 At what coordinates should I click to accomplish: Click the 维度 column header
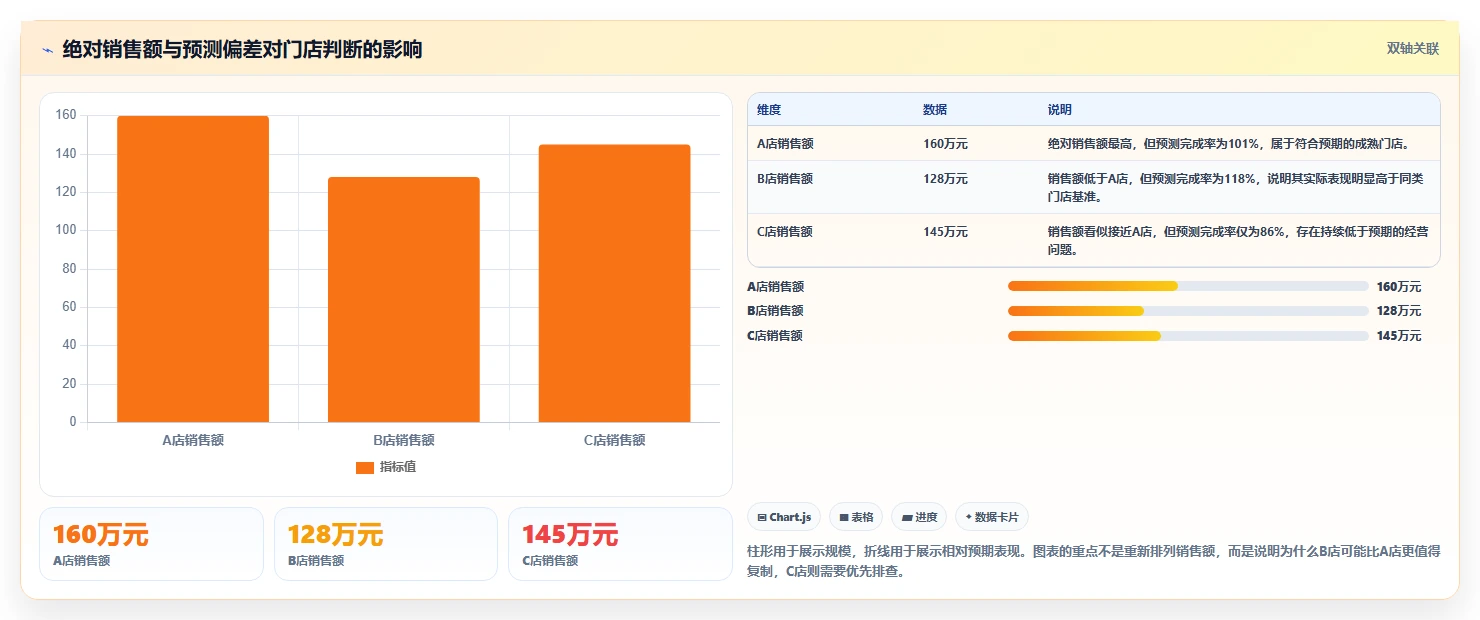pos(769,110)
